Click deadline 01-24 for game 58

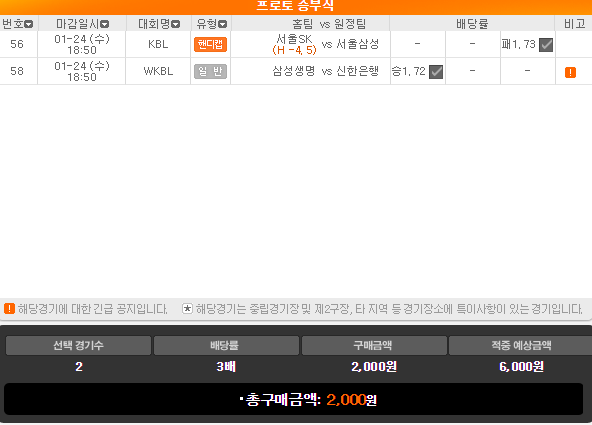[82, 71]
